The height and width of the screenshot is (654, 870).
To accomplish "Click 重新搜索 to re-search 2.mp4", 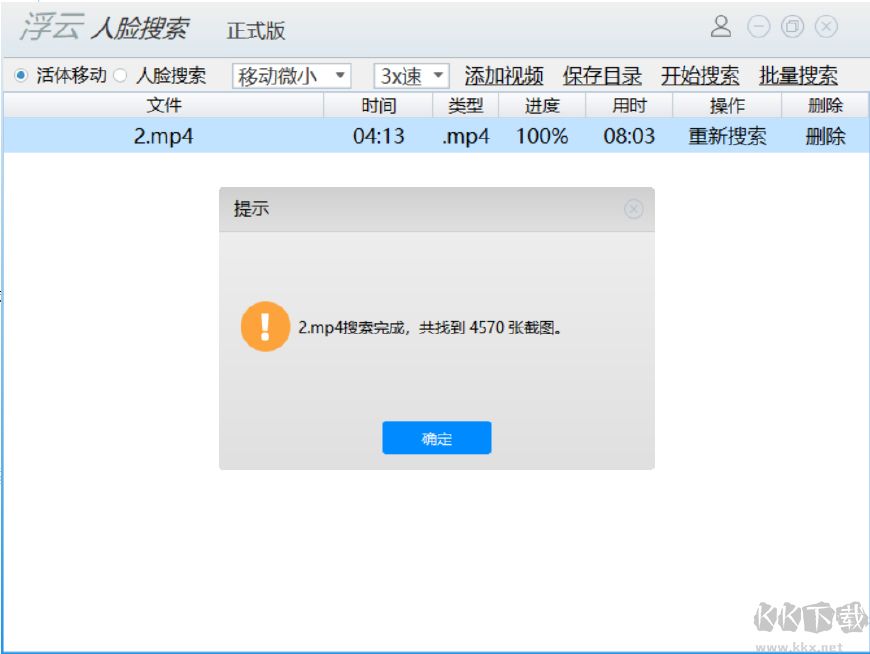I will 727,137.
